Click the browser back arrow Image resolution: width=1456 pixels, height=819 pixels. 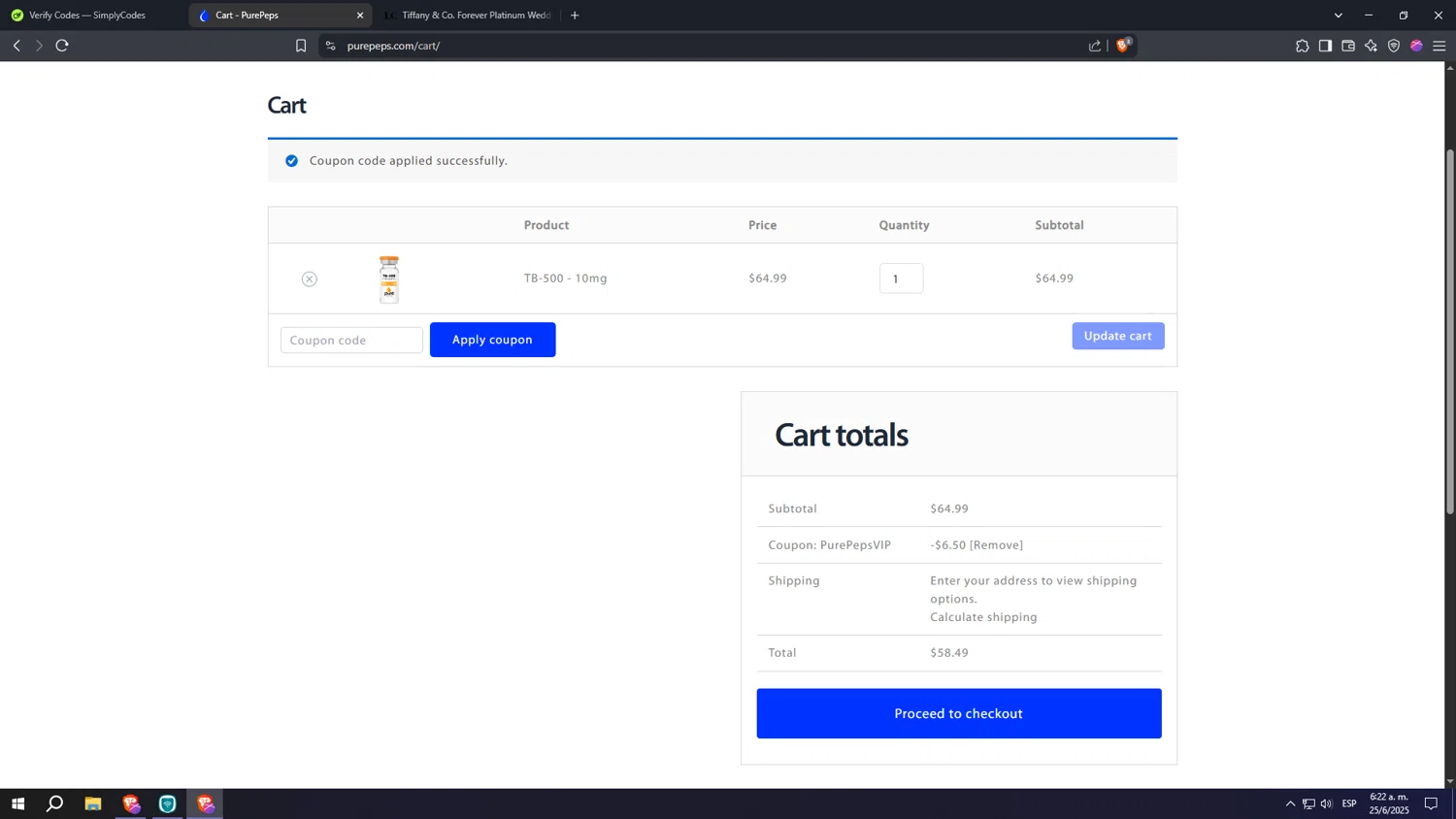pos(17,46)
